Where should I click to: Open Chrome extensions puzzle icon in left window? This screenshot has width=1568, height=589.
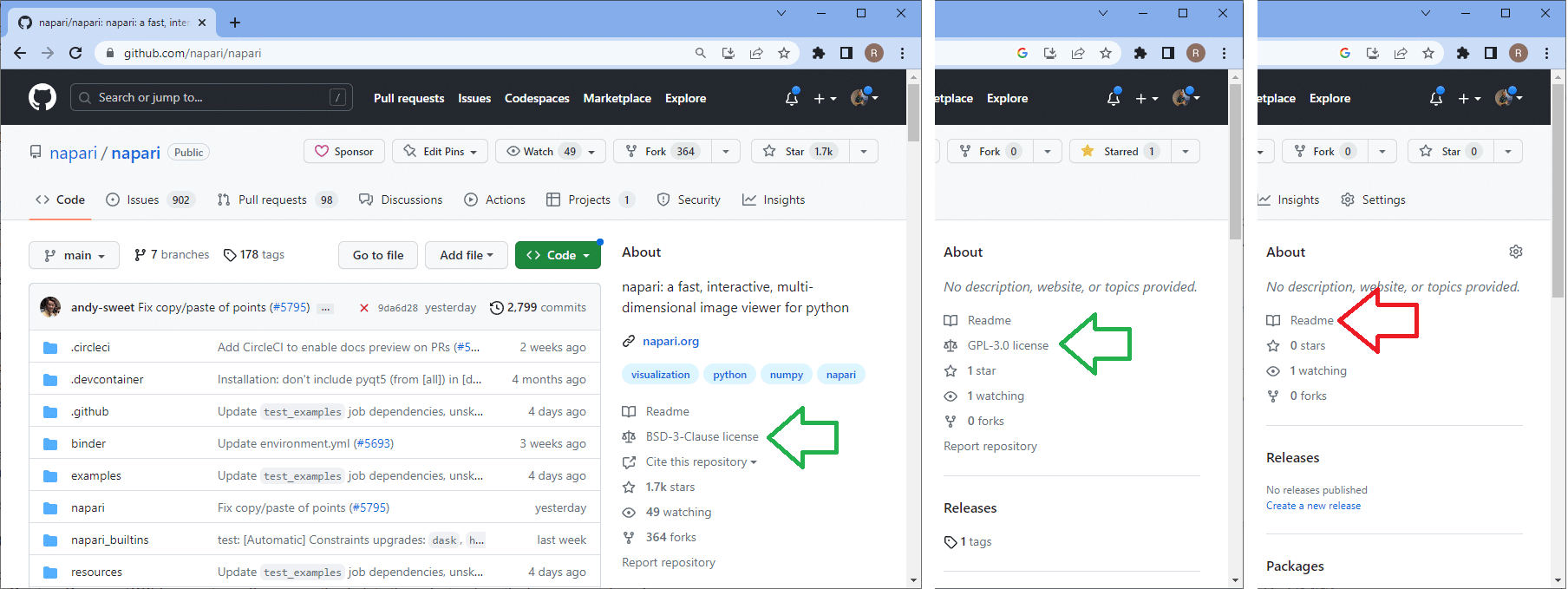[818, 53]
